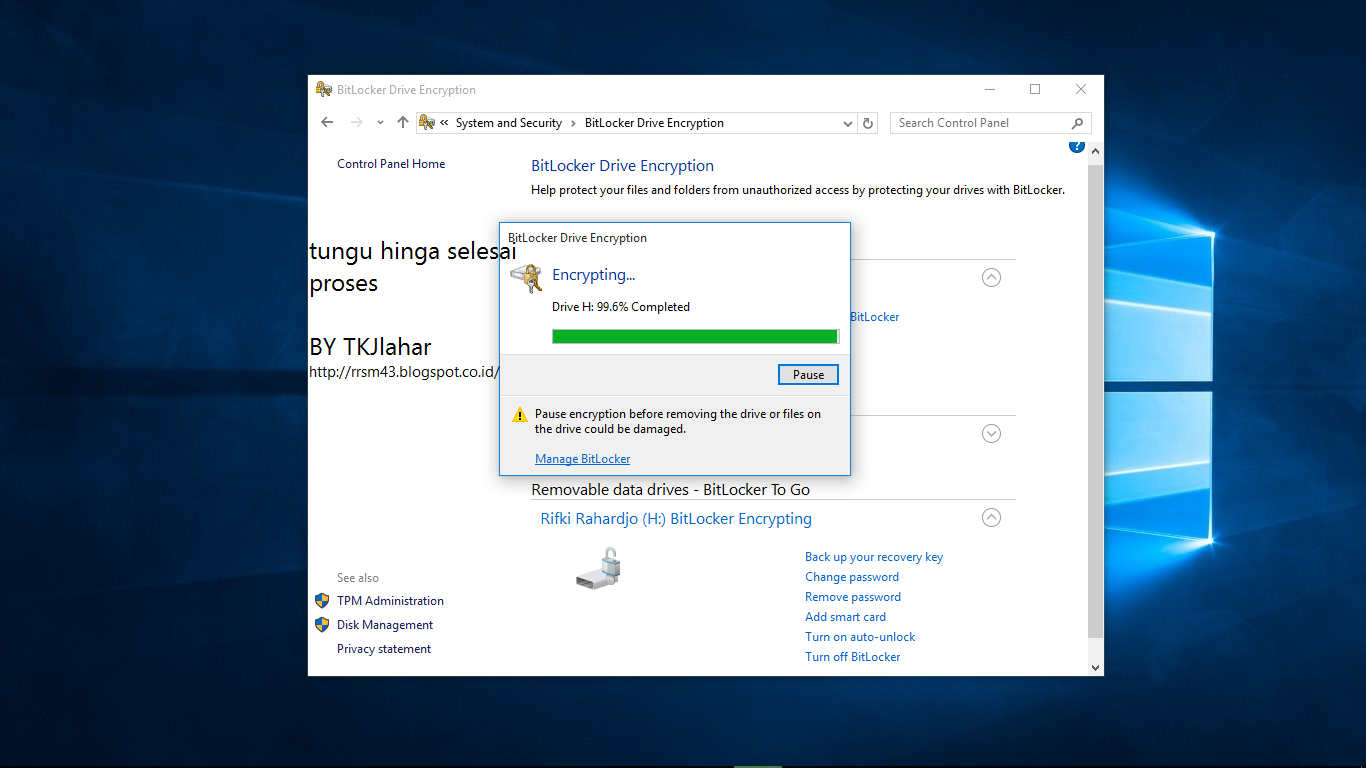
Task: Click Remove password link
Action: (x=853, y=597)
